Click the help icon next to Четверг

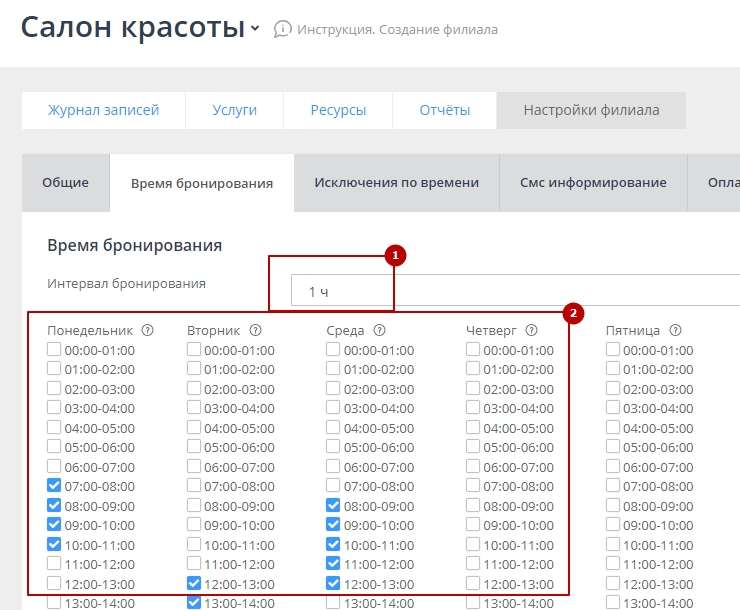pyautogui.click(x=532, y=330)
